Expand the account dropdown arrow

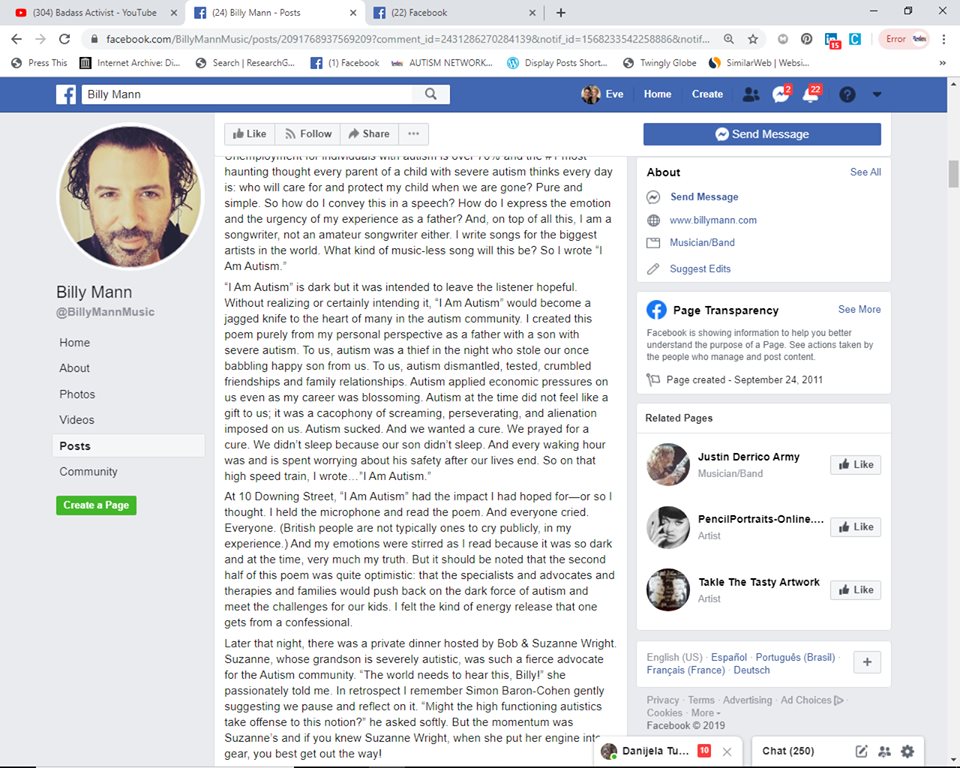click(x=877, y=94)
